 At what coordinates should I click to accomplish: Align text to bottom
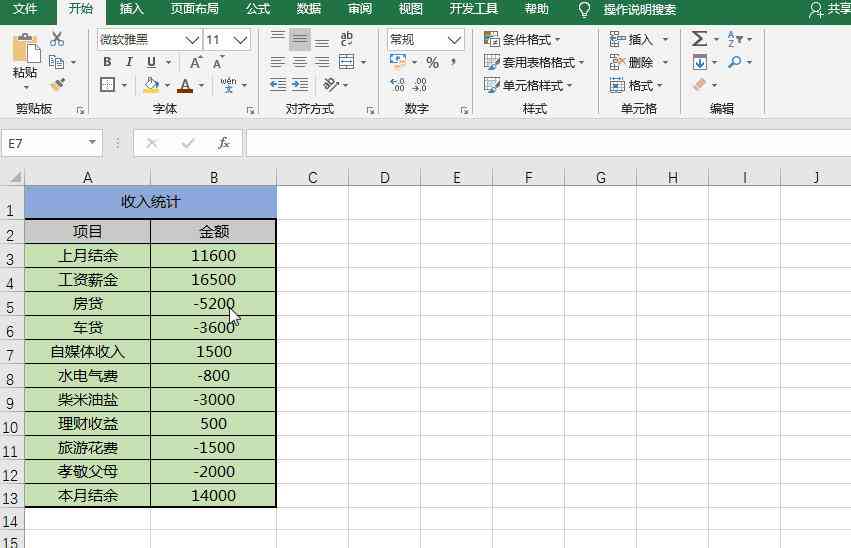click(322, 41)
